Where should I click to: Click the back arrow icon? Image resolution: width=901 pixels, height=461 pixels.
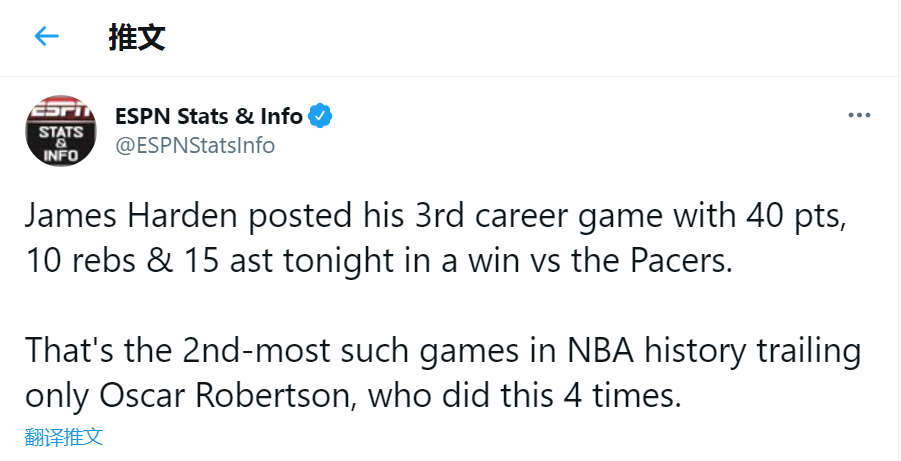pyautogui.click(x=47, y=37)
